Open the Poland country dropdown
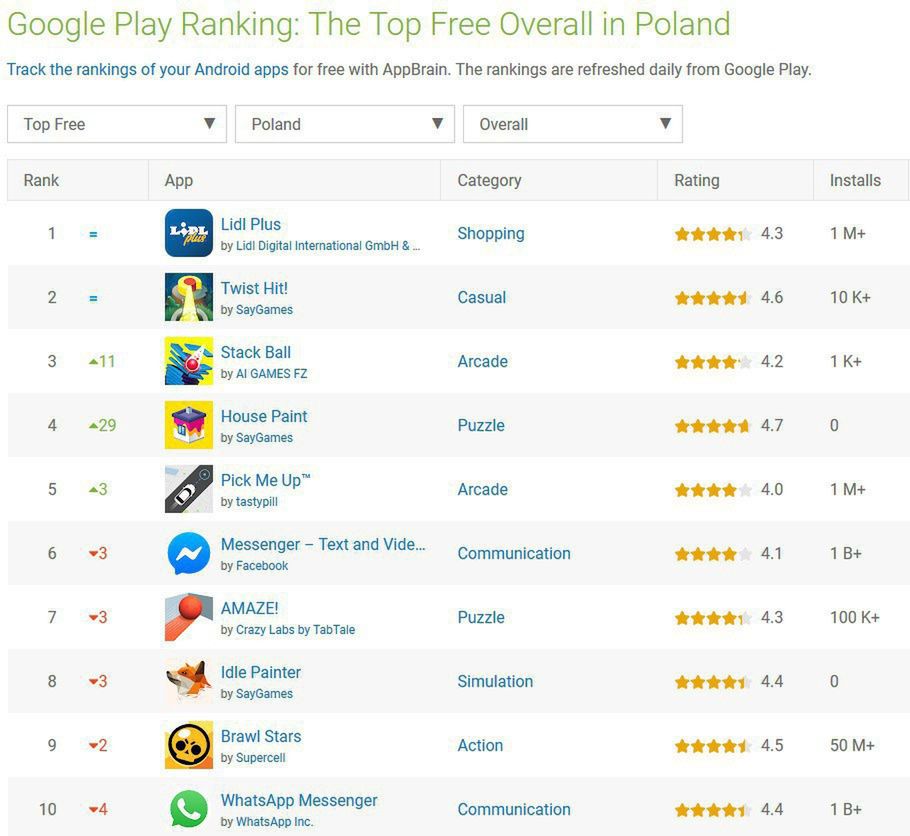 (345, 124)
